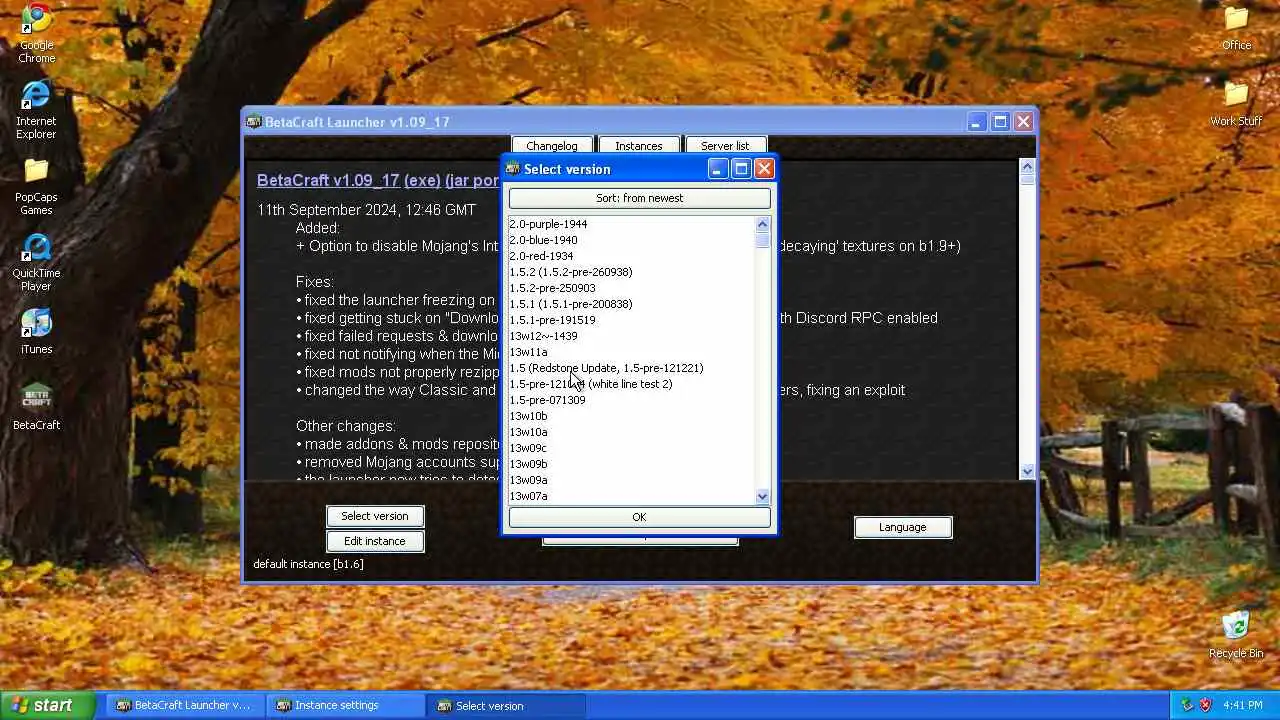The height and width of the screenshot is (720, 1280).
Task: Click changelog scrollbar up arrow in launcher
Action: pos(1027,167)
